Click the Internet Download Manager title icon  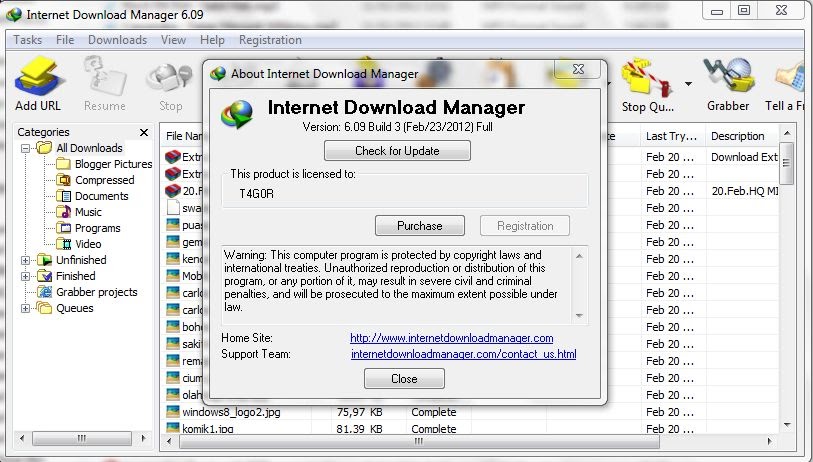pos(13,15)
